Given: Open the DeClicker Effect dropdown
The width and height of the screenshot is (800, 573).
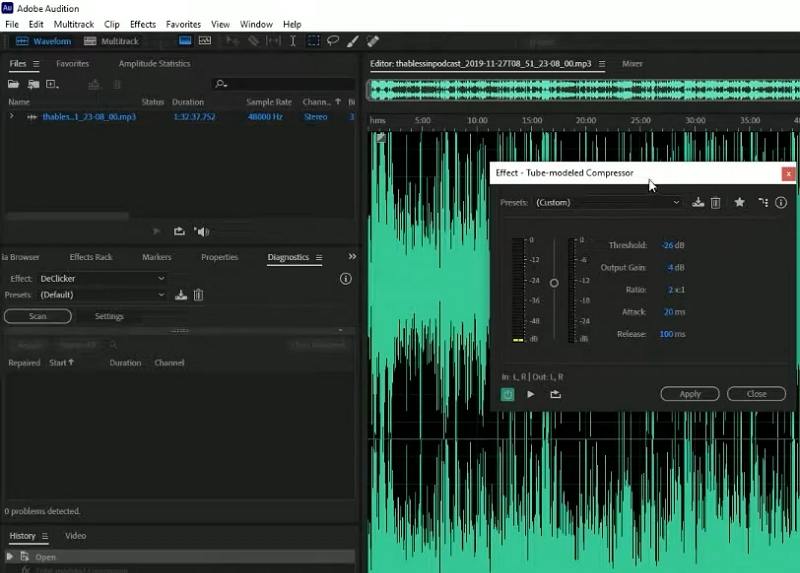Looking at the screenshot, I should click(x=101, y=278).
